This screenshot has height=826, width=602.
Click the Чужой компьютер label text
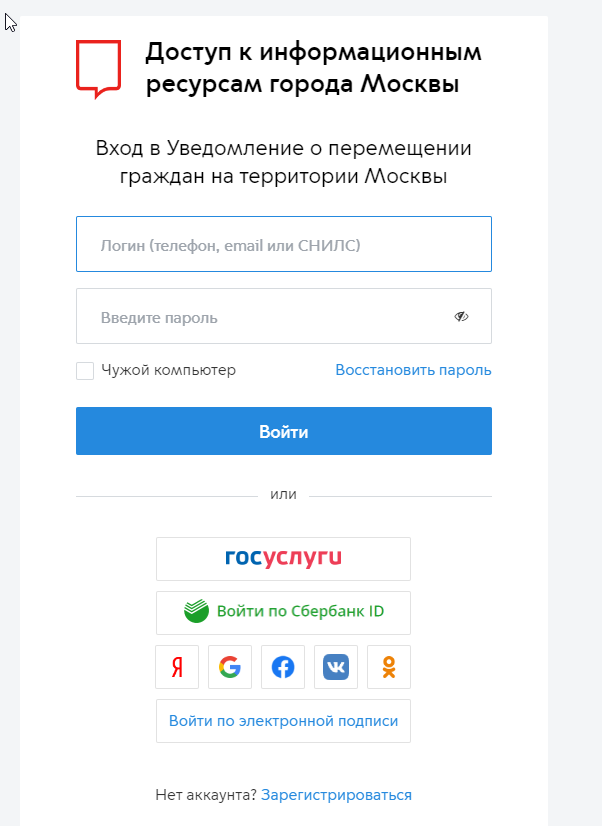[169, 370]
